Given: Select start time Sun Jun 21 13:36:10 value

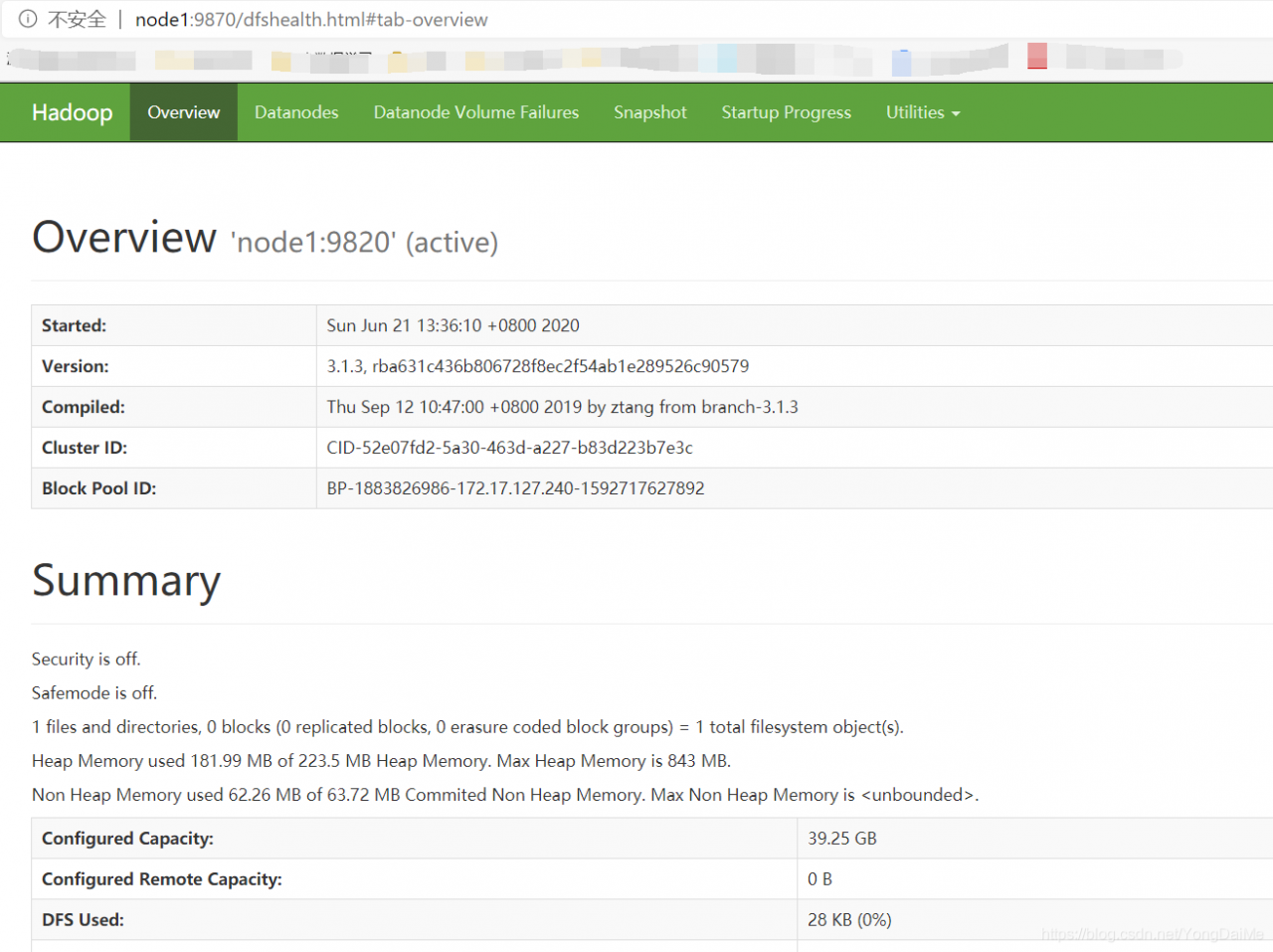Looking at the screenshot, I should coord(454,325).
